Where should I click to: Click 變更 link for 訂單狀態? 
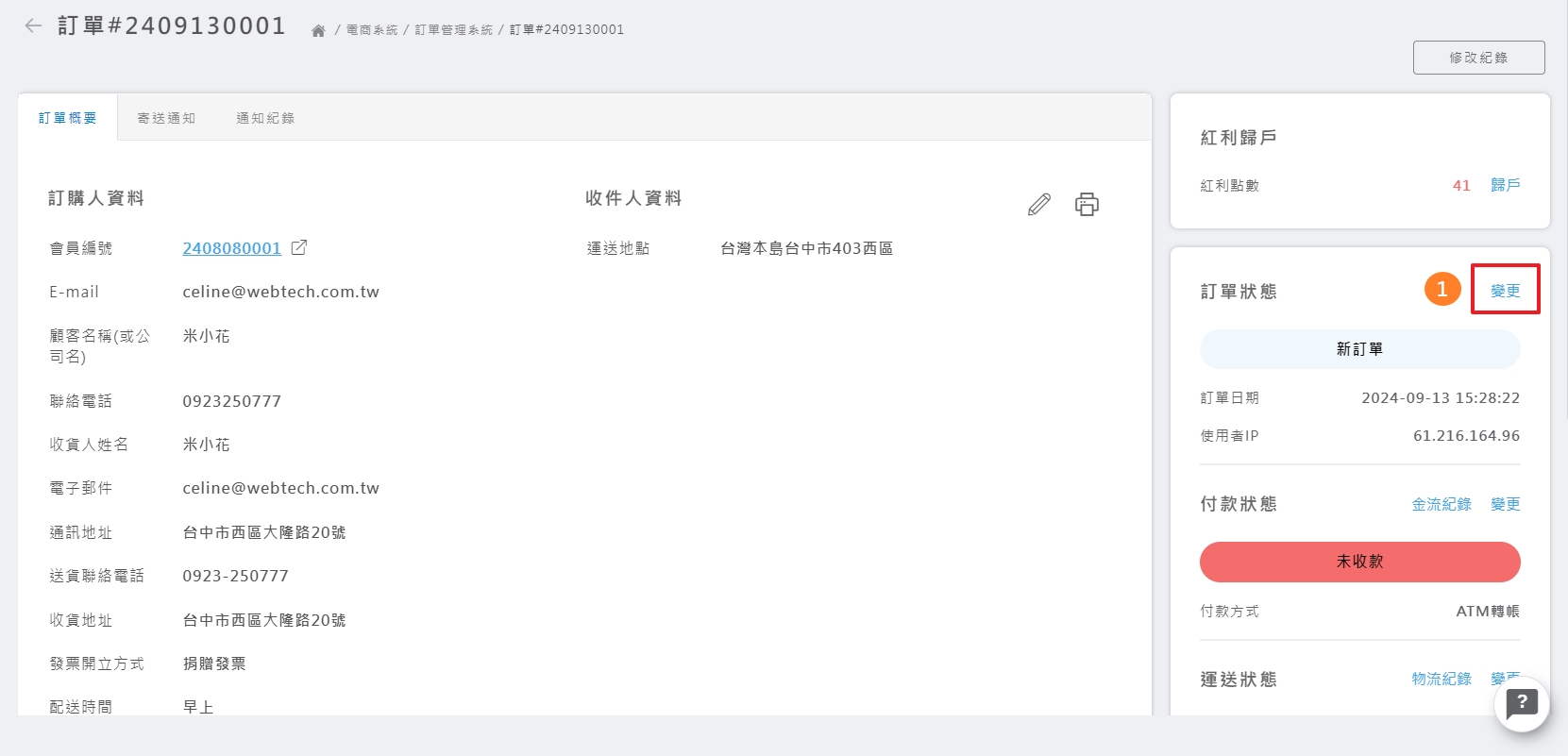(x=1505, y=291)
